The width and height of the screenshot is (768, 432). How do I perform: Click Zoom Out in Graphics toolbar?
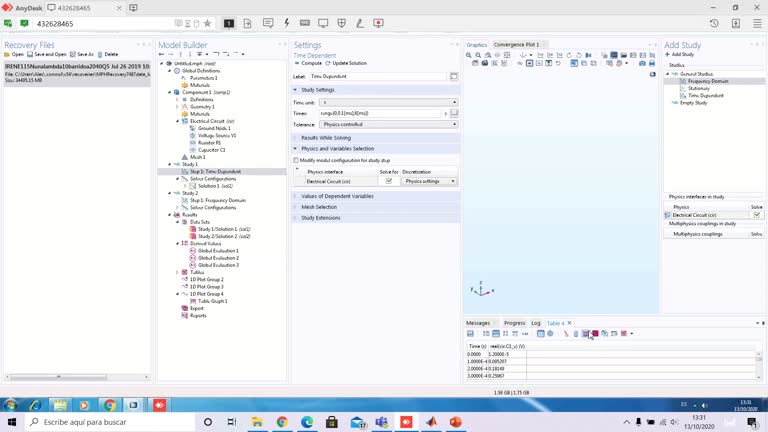coord(478,55)
